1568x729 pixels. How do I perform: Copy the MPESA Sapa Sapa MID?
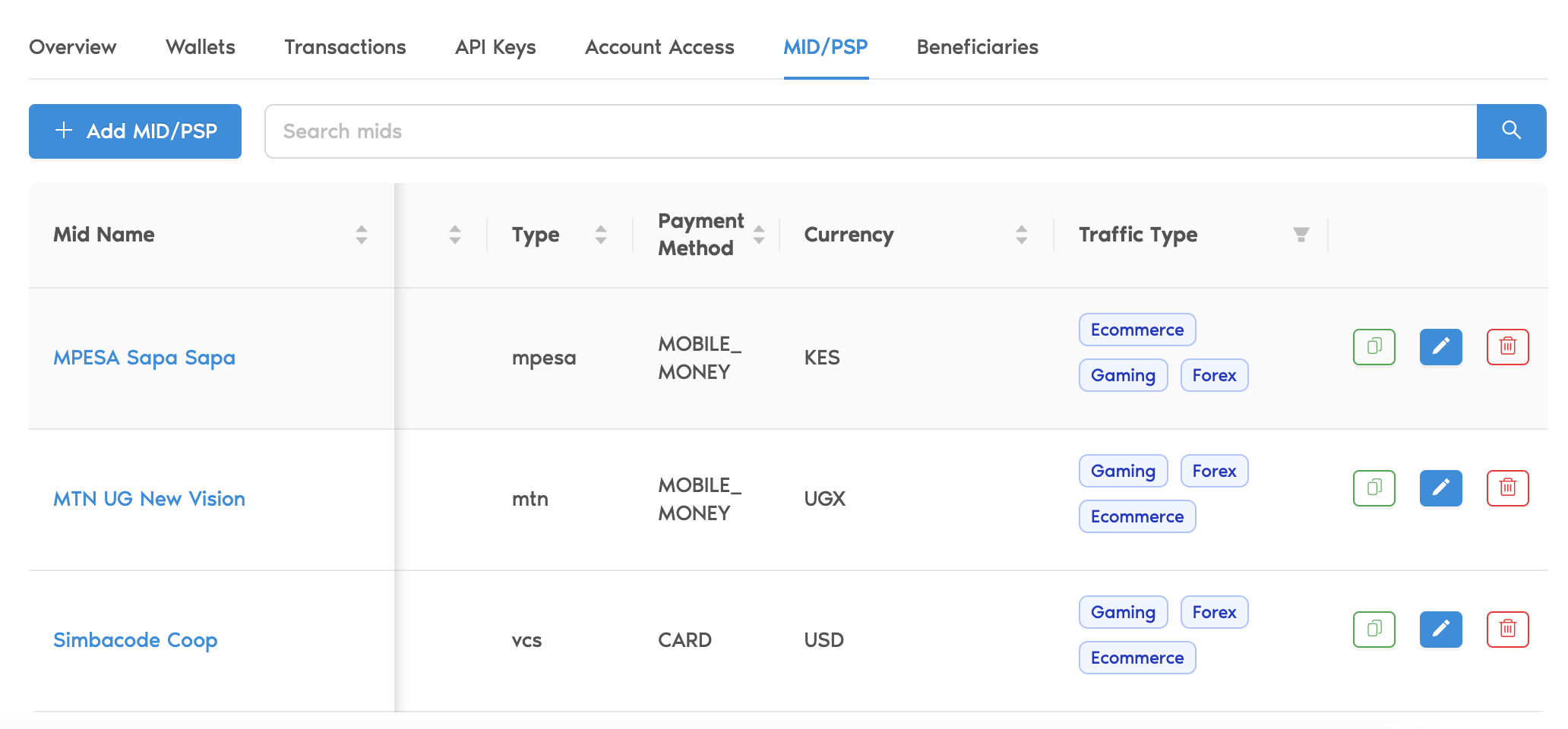click(x=1374, y=347)
